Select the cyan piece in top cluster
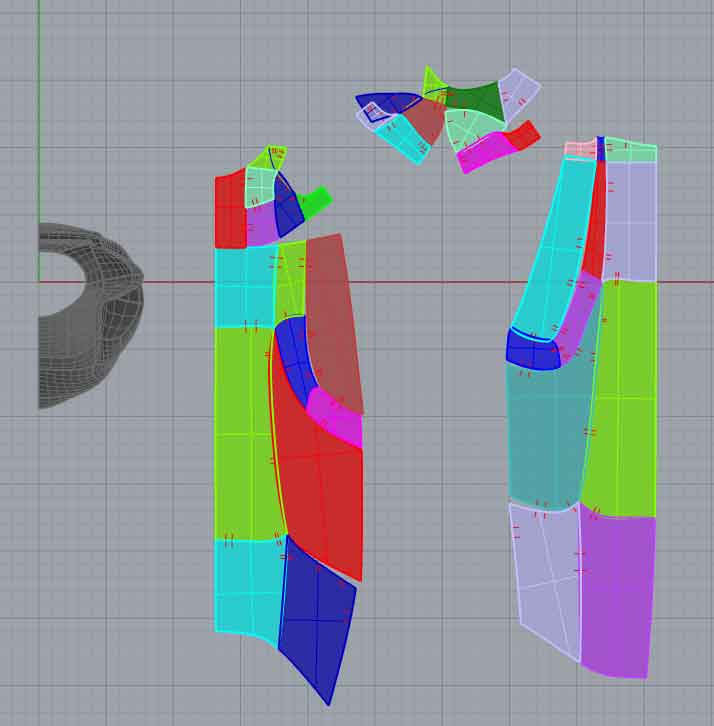714x726 pixels. pos(404,138)
